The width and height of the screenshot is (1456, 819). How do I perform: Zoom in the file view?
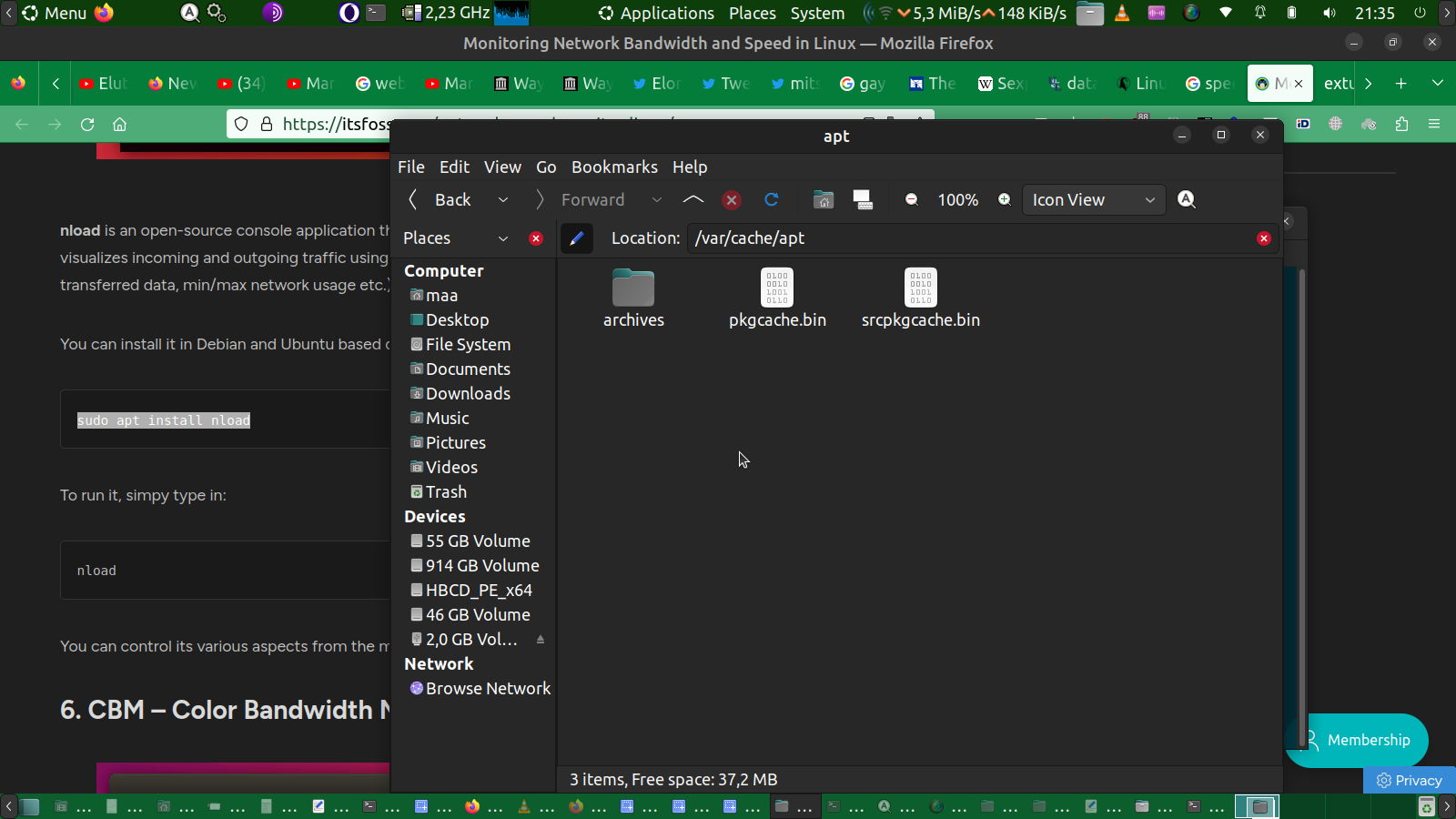click(x=1005, y=199)
